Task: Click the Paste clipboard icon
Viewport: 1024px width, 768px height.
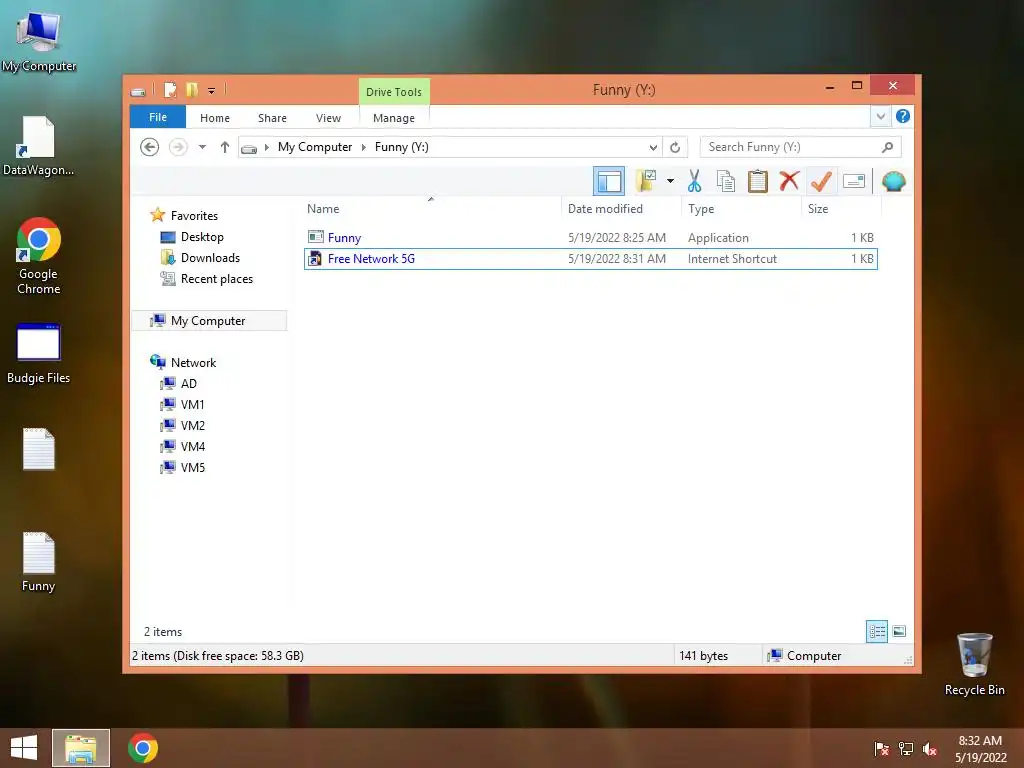Action: pyautogui.click(x=758, y=181)
